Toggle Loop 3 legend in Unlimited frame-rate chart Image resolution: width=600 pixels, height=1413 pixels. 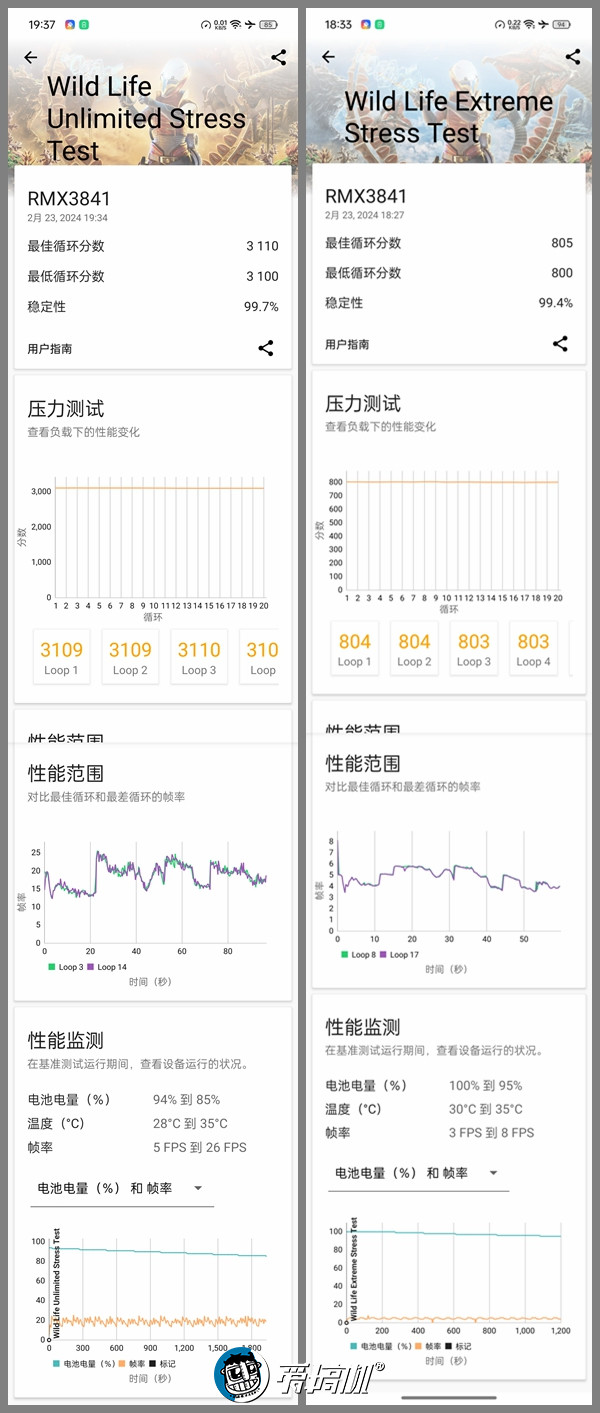point(65,967)
